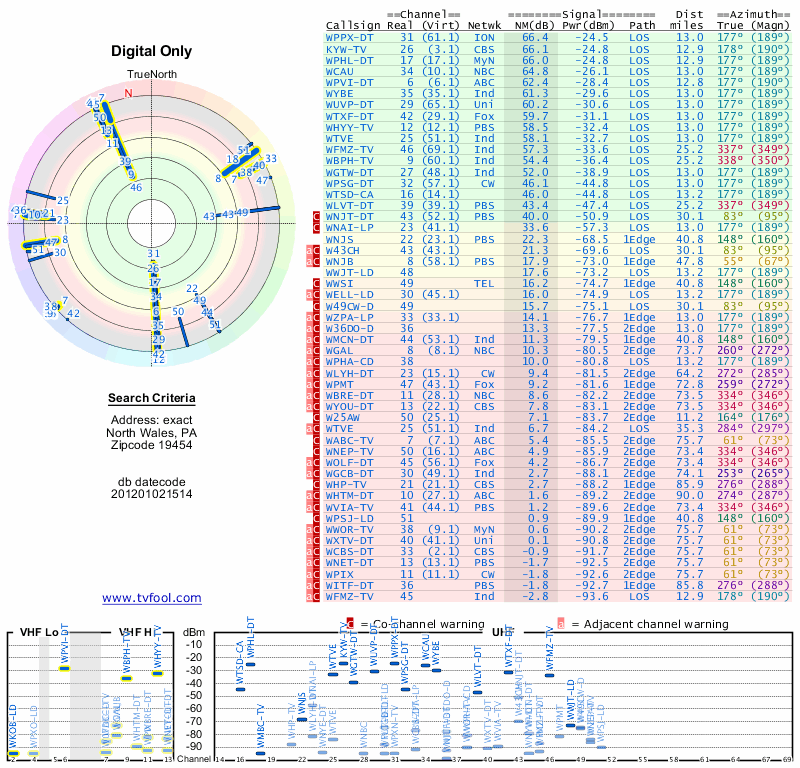
Task: Select the WPPX-DT callsign row
Action: (x=350, y=36)
